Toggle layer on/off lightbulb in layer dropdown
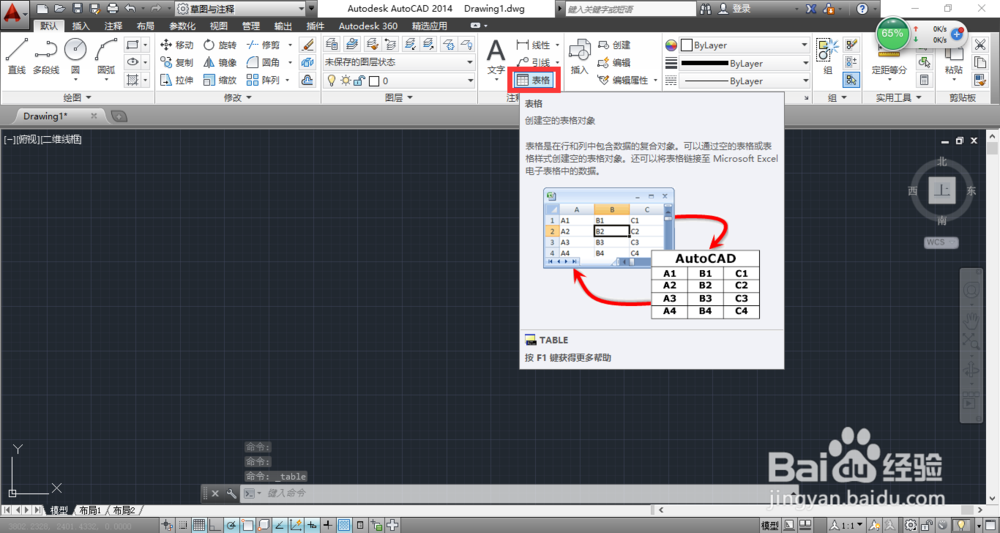Viewport: 1000px width, 533px height. point(331,80)
